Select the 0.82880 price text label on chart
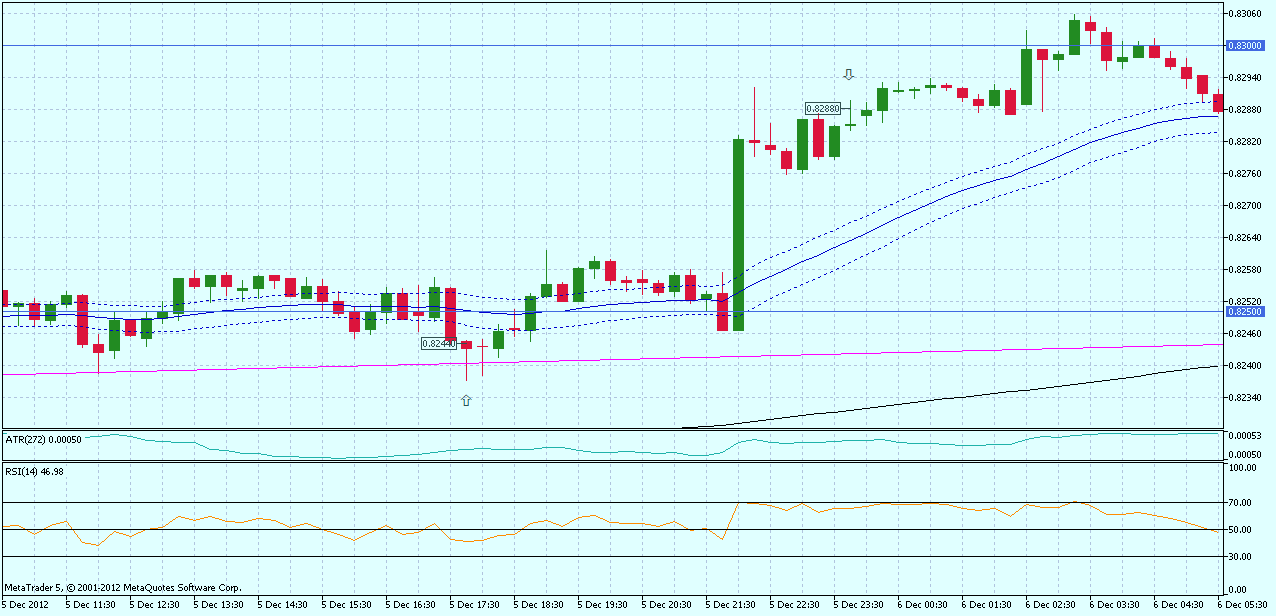Image resolution: width=1276 pixels, height=616 pixels. click(x=824, y=108)
